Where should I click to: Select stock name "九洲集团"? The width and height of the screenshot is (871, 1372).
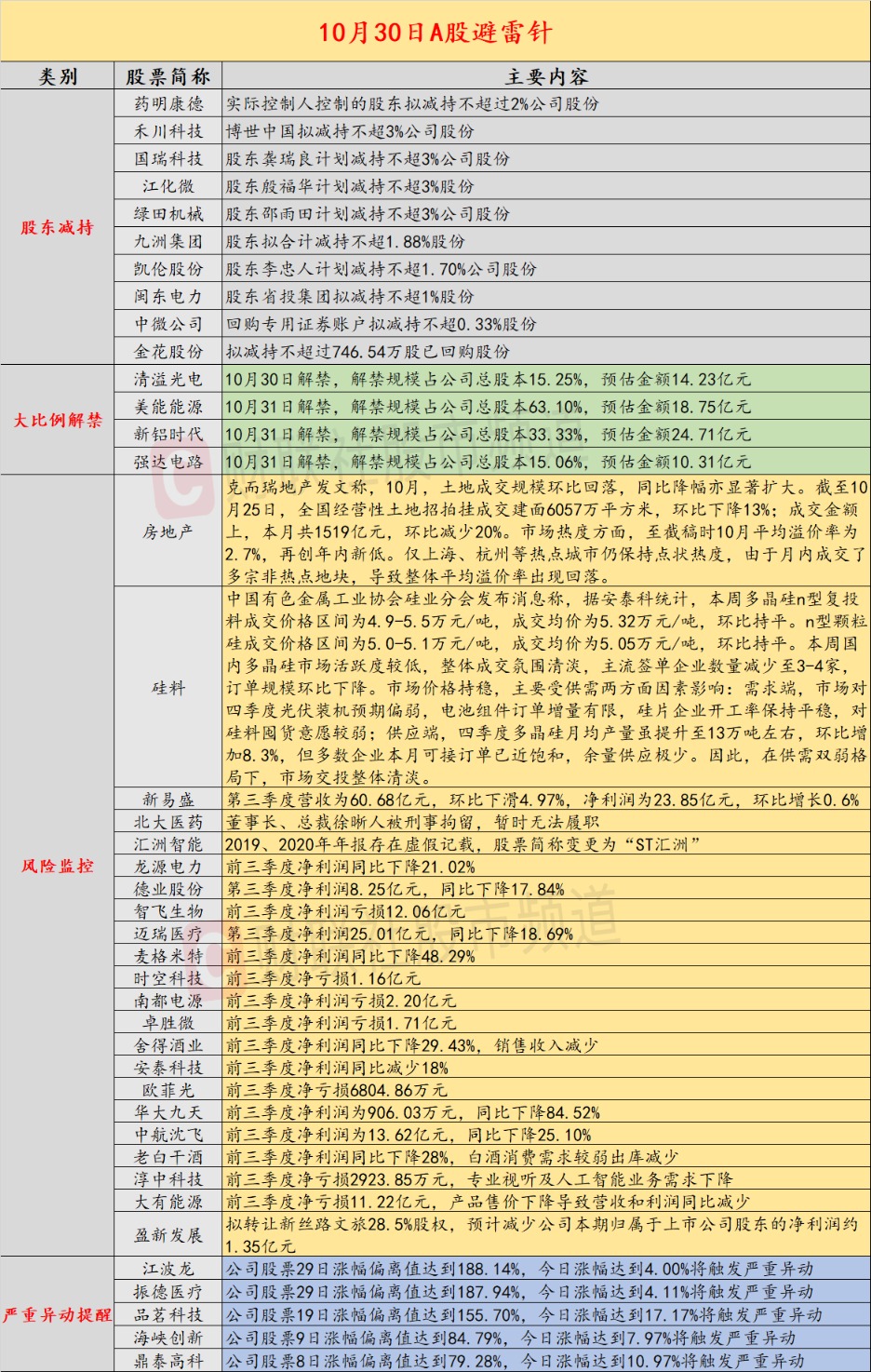click(x=168, y=241)
